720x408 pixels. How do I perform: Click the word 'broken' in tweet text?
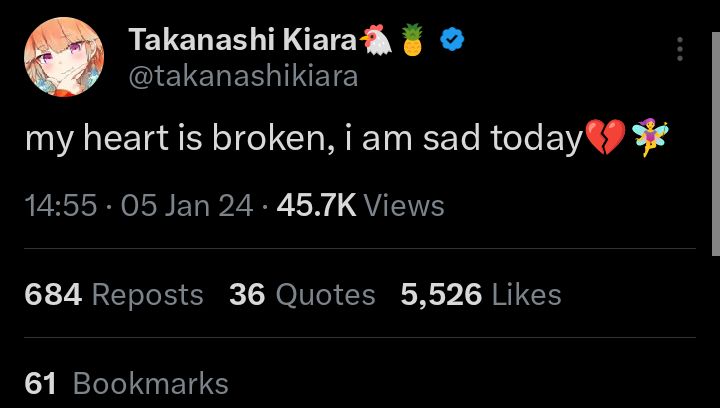click(273, 138)
